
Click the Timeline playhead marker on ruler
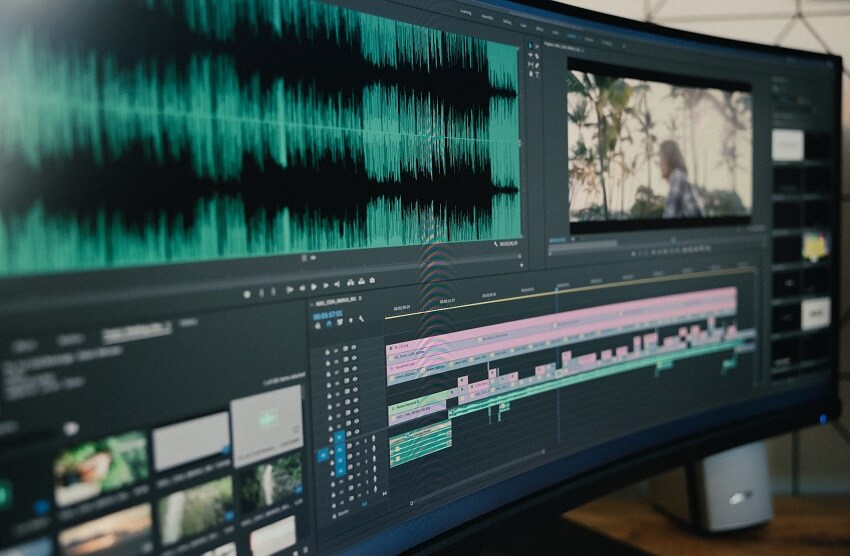(x=556, y=288)
